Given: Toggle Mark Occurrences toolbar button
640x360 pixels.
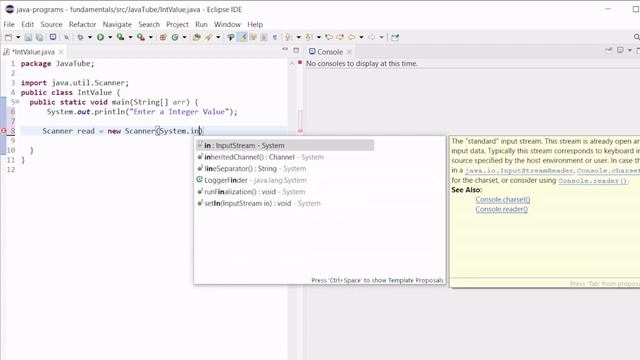Looking at the screenshot, I should click(x=231, y=37).
